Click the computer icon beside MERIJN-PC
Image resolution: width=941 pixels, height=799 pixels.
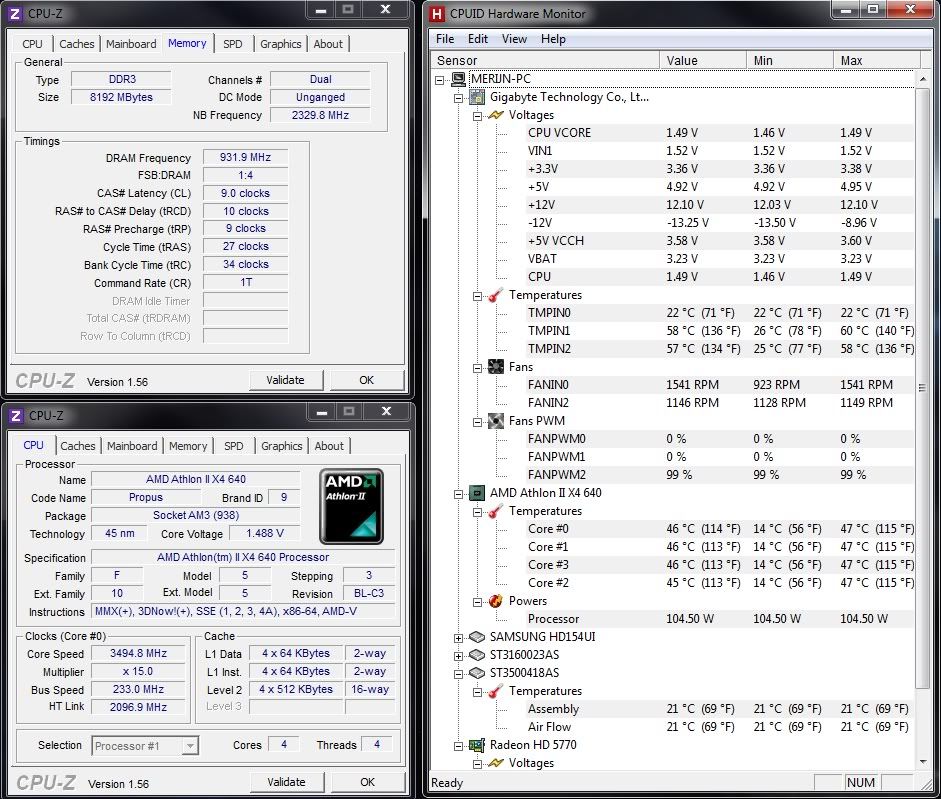point(458,79)
